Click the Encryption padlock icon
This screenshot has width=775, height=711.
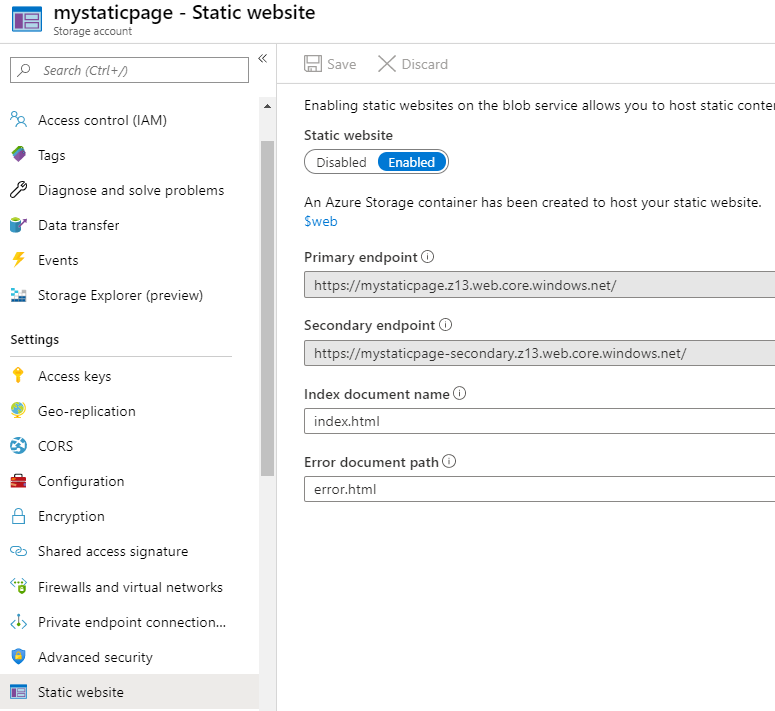tap(18, 516)
